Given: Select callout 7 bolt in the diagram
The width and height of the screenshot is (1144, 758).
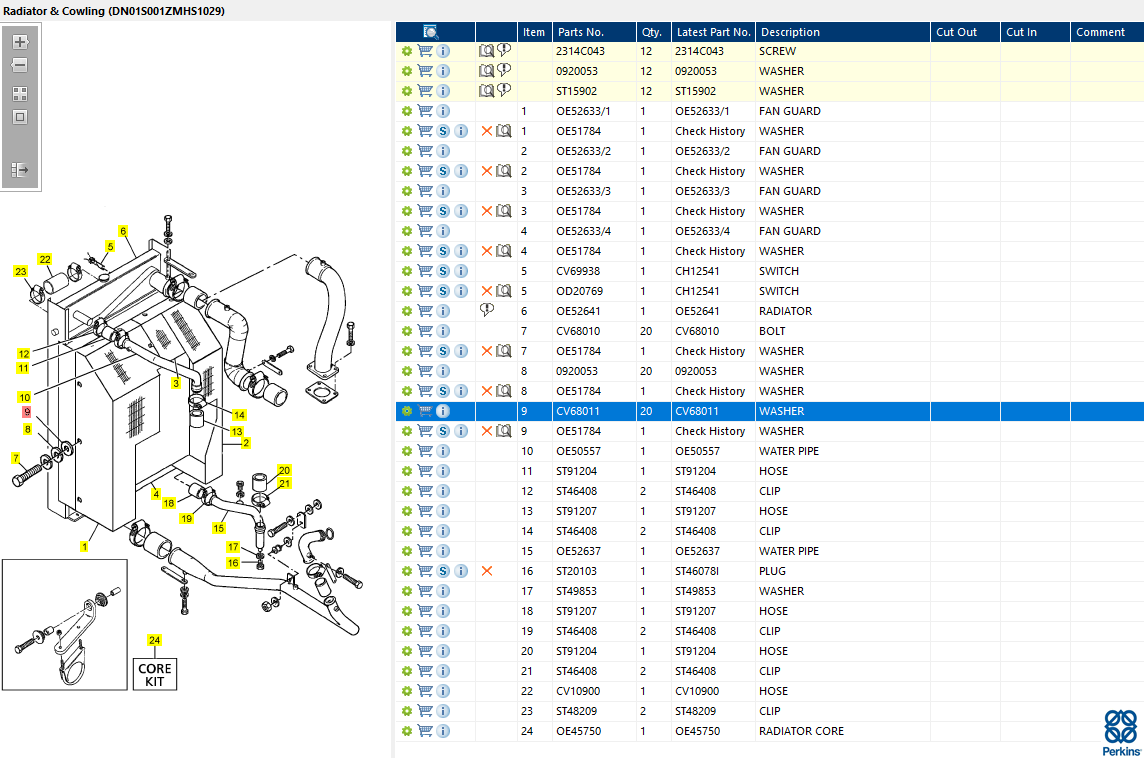Looking at the screenshot, I should coord(15,458).
